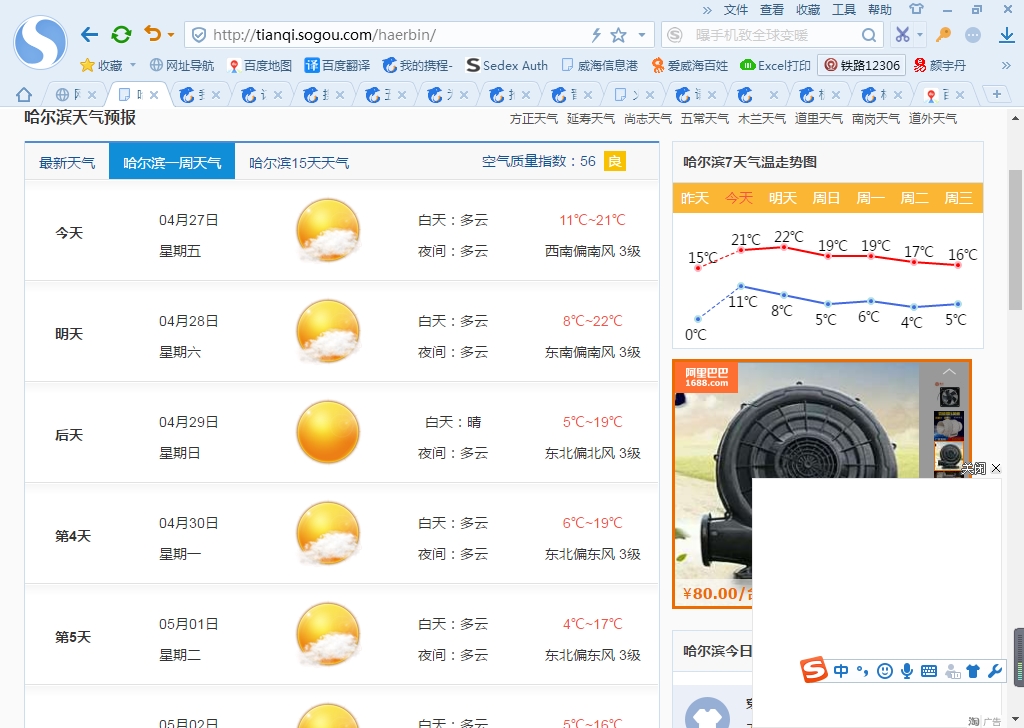Open the undo-restore dropdown arrow
The width and height of the screenshot is (1024, 728).
pos(170,35)
